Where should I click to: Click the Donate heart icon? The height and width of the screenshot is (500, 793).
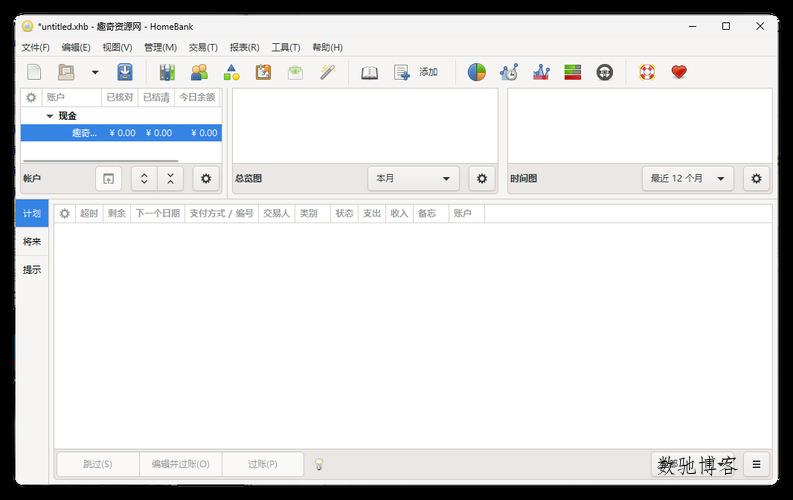pyautogui.click(x=679, y=72)
